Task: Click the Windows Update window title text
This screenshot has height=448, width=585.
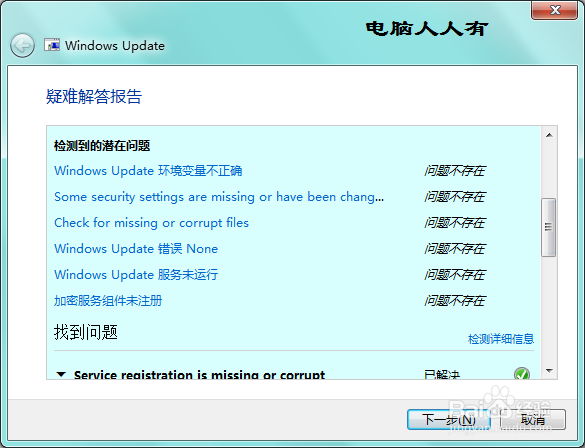Action: point(115,46)
